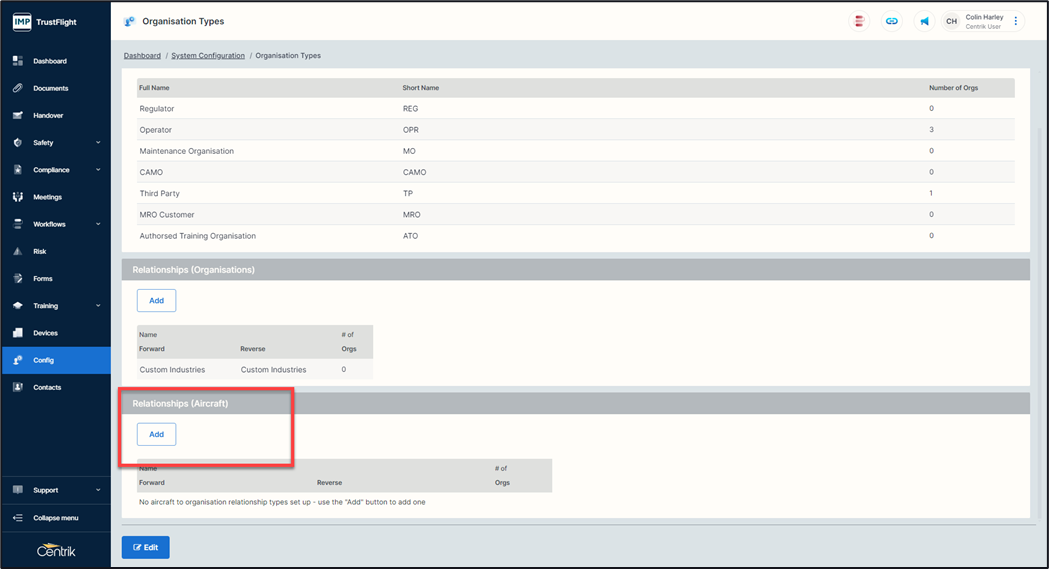Add a new aircraft relationship
The width and height of the screenshot is (1049, 569).
click(x=156, y=434)
